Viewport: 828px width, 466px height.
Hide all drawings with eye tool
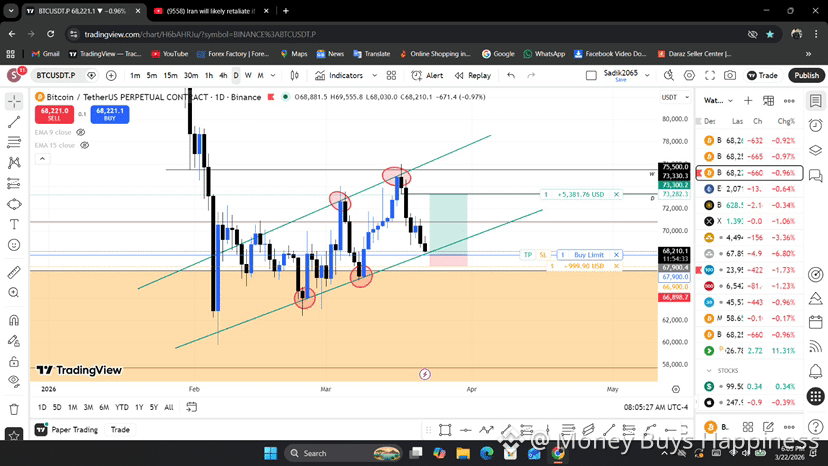(x=14, y=381)
